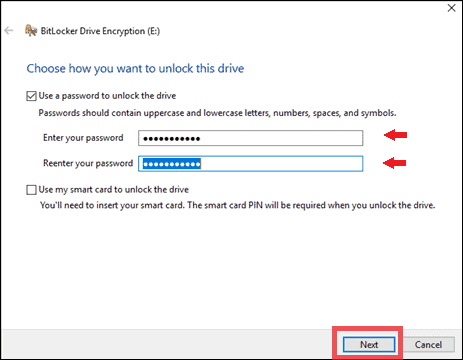Image resolution: width=463 pixels, height=360 pixels.
Task: Focus the 'Reenter your password' field
Action: (251, 164)
